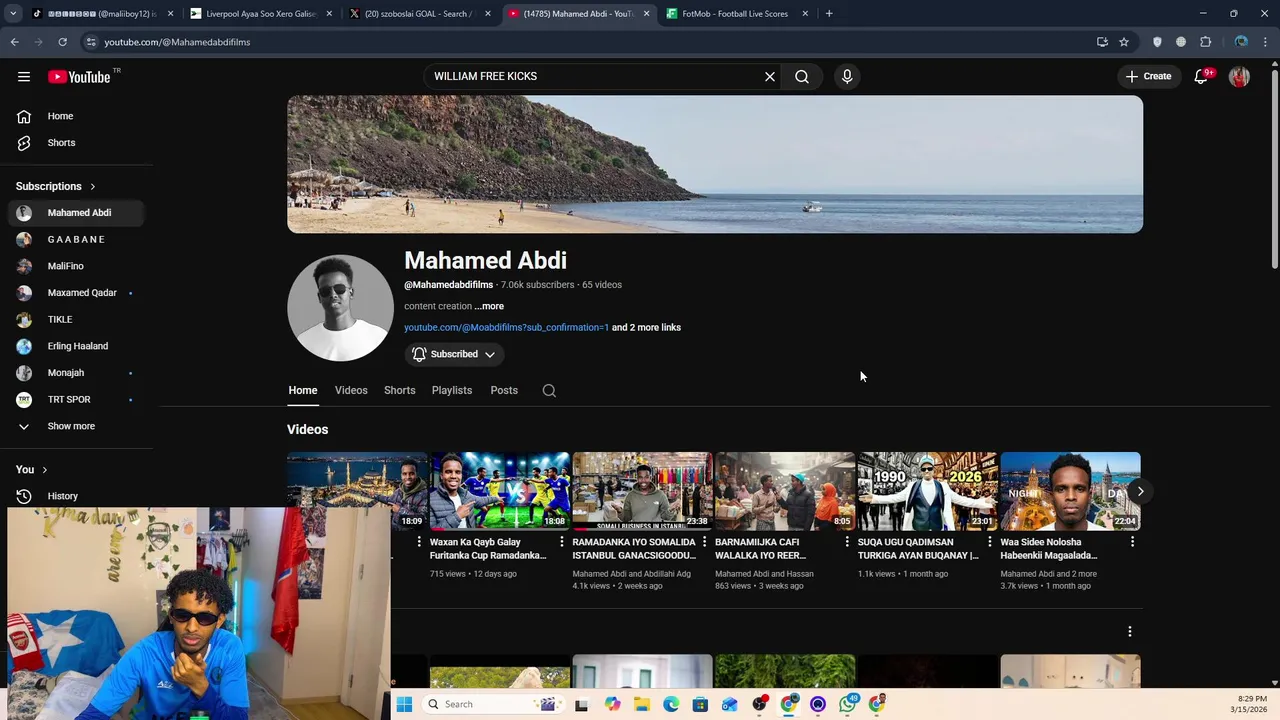1280x720 pixels.
Task: Open the tab search dropdown arrow
Action: click(12, 14)
